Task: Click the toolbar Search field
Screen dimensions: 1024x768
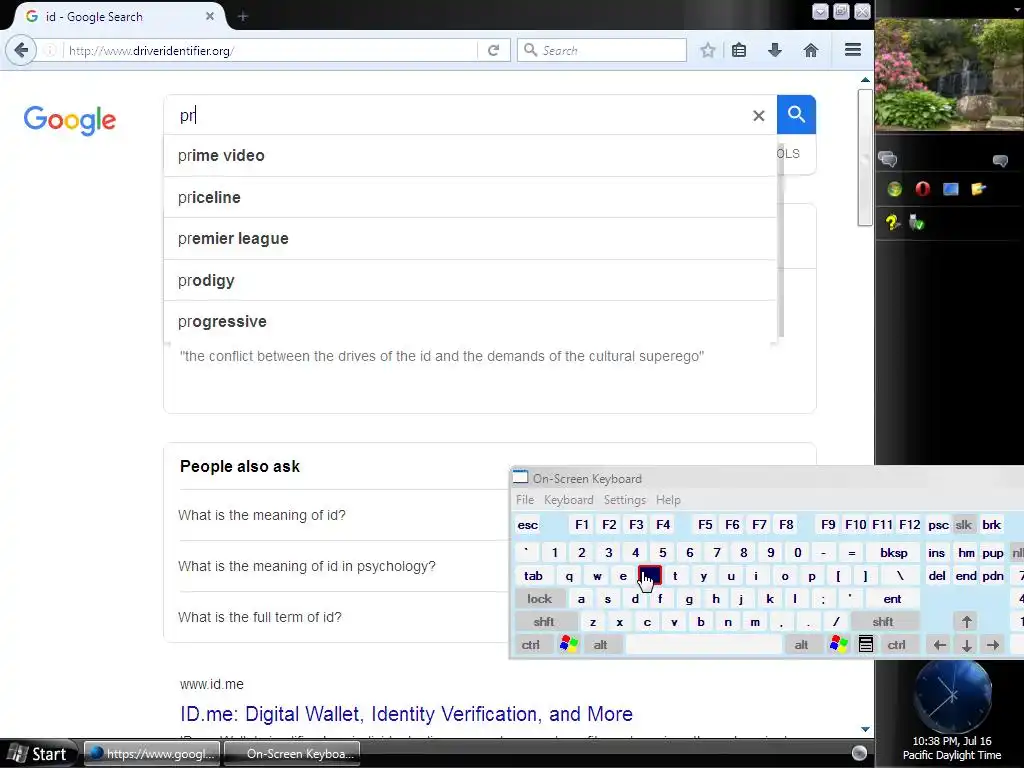Action: pyautogui.click(x=601, y=50)
